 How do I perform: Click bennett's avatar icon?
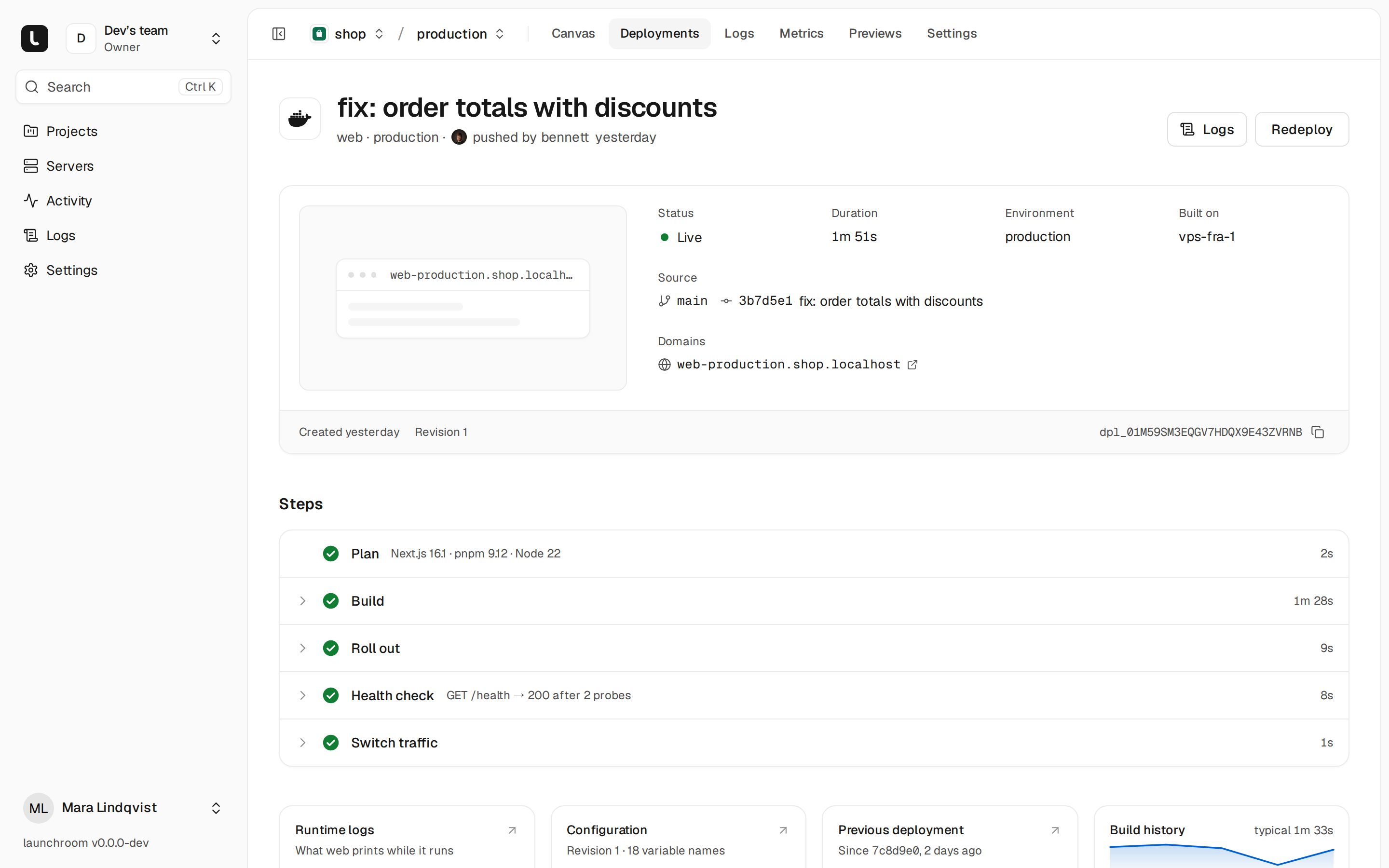pyautogui.click(x=459, y=137)
